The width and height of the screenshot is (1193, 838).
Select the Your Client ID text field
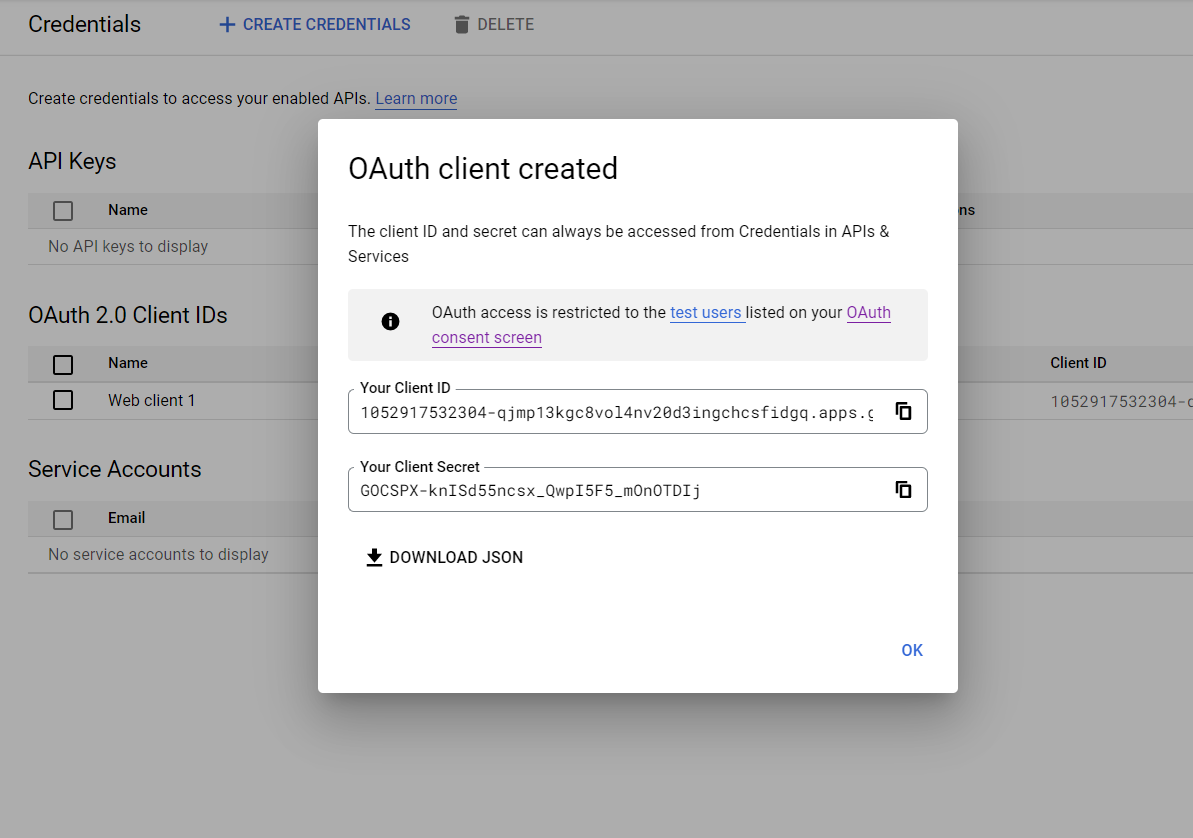610,411
